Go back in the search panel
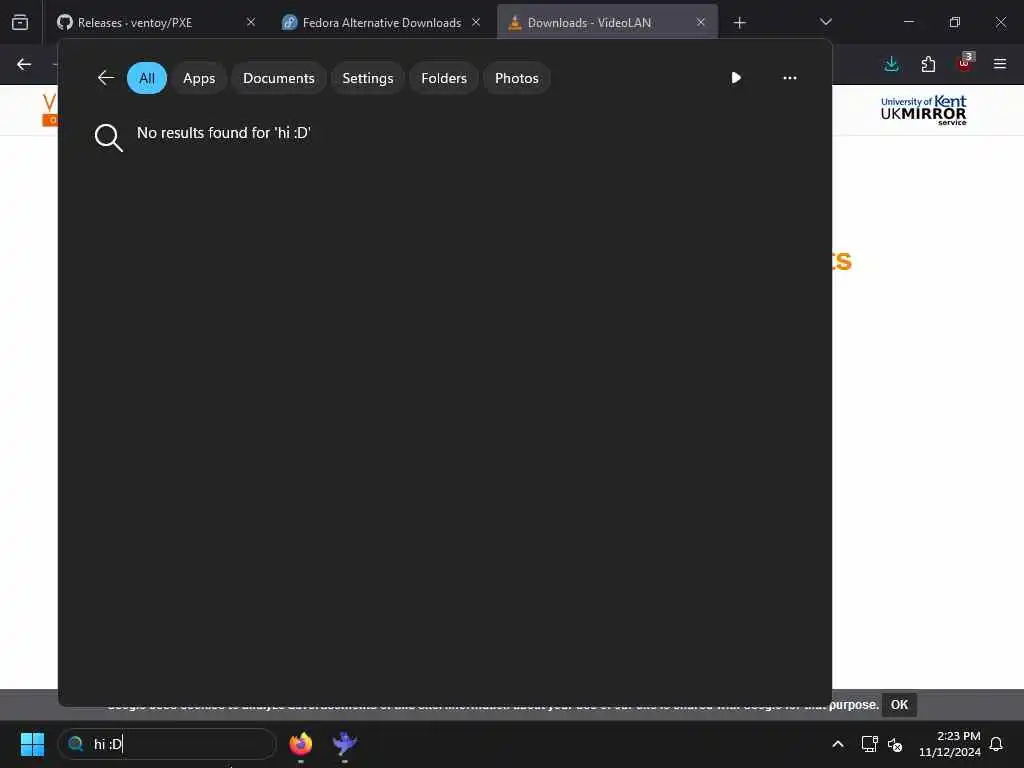The image size is (1024, 768). (106, 78)
